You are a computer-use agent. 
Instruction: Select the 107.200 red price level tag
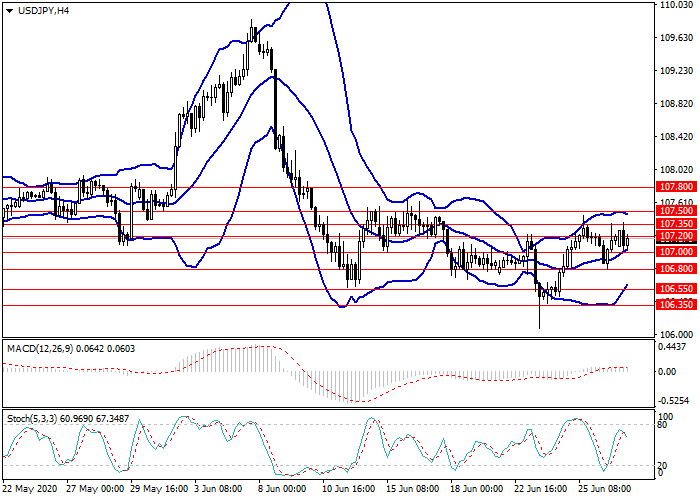point(676,236)
